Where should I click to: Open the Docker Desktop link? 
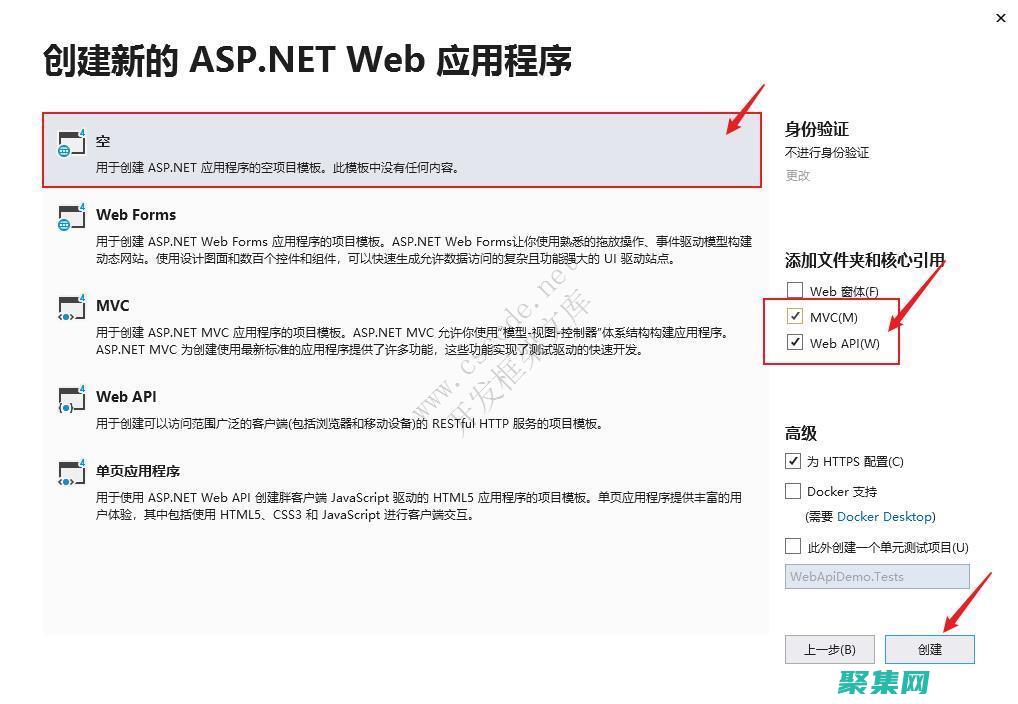pos(884,517)
